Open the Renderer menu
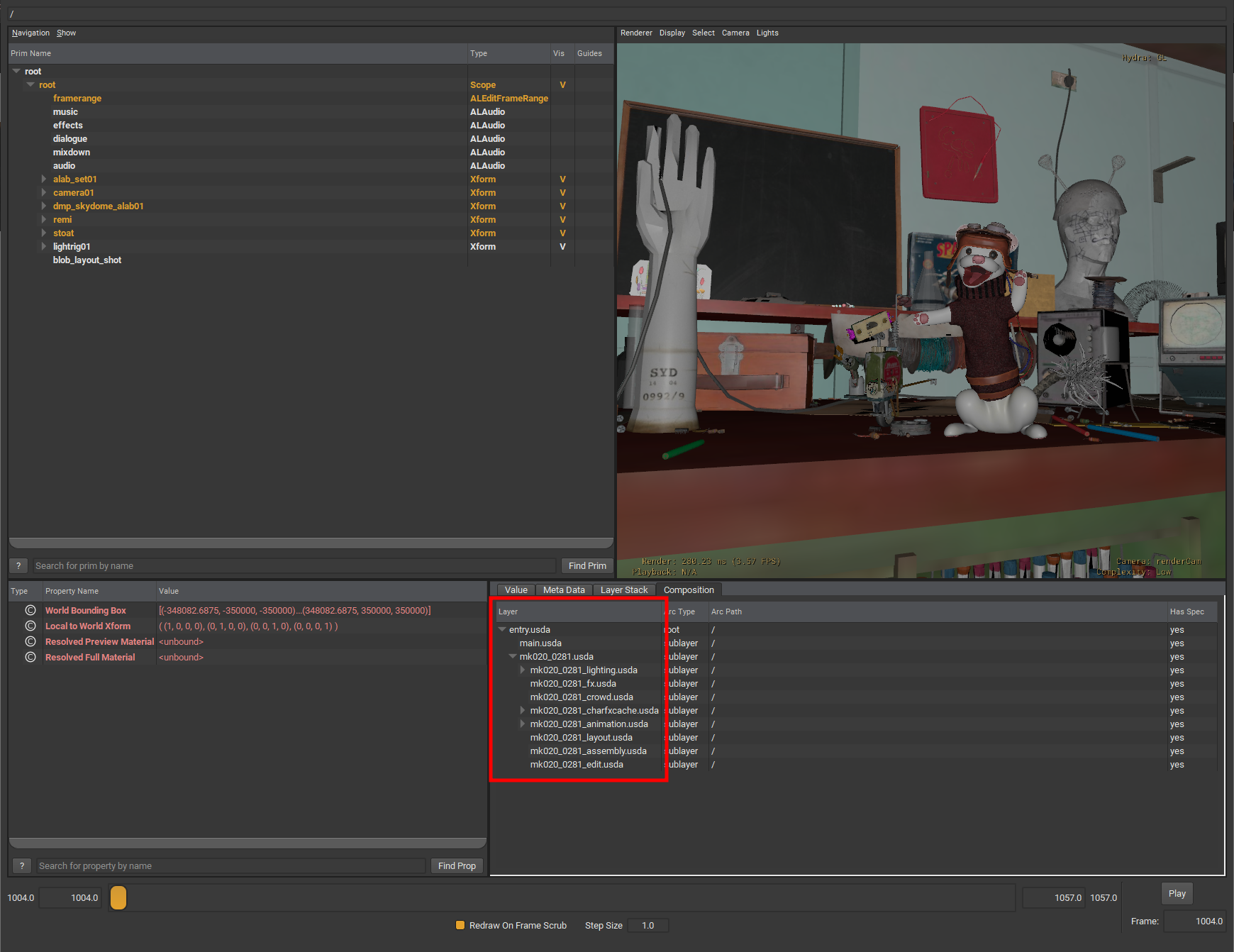Image resolution: width=1234 pixels, height=952 pixels. [635, 33]
